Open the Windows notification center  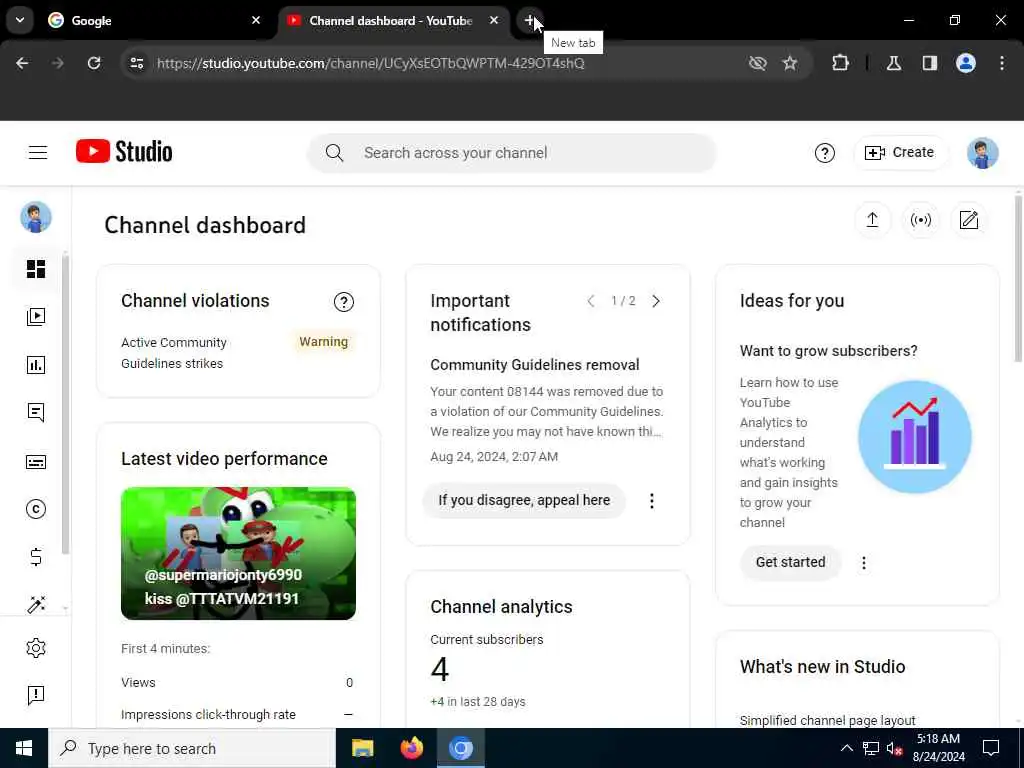(x=991, y=748)
